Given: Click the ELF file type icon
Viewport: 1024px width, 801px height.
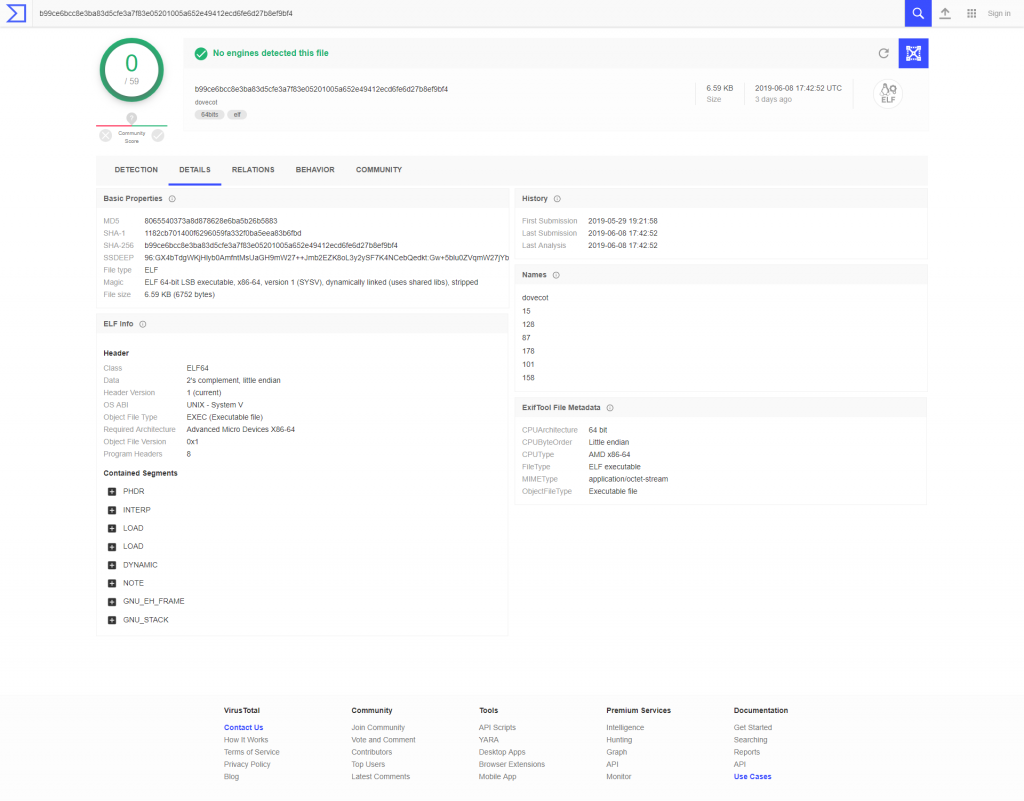Looking at the screenshot, I should pyautogui.click(x=888, y=93).
